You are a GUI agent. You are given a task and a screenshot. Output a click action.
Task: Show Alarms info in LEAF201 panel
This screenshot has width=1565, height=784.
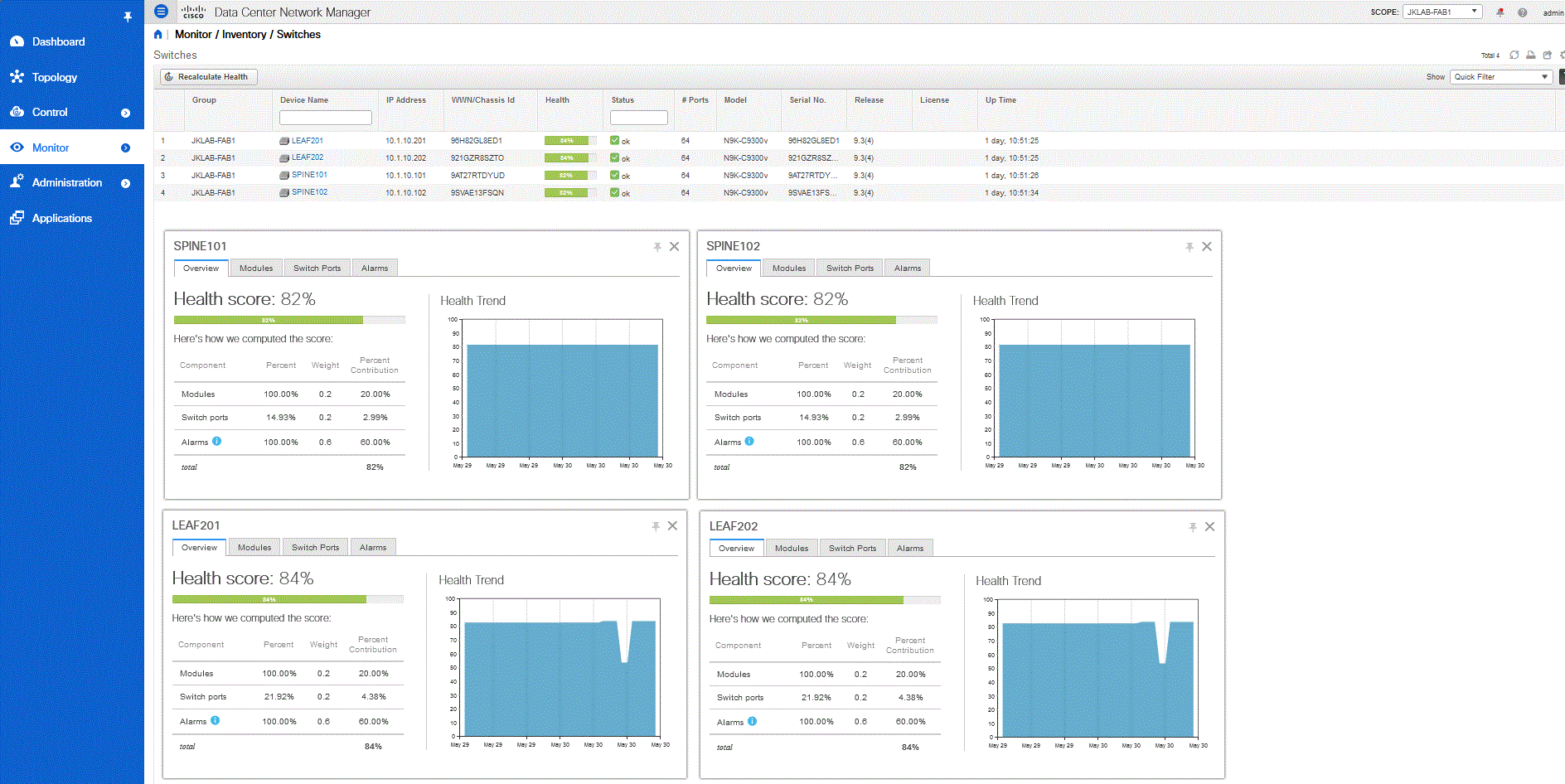215,721
